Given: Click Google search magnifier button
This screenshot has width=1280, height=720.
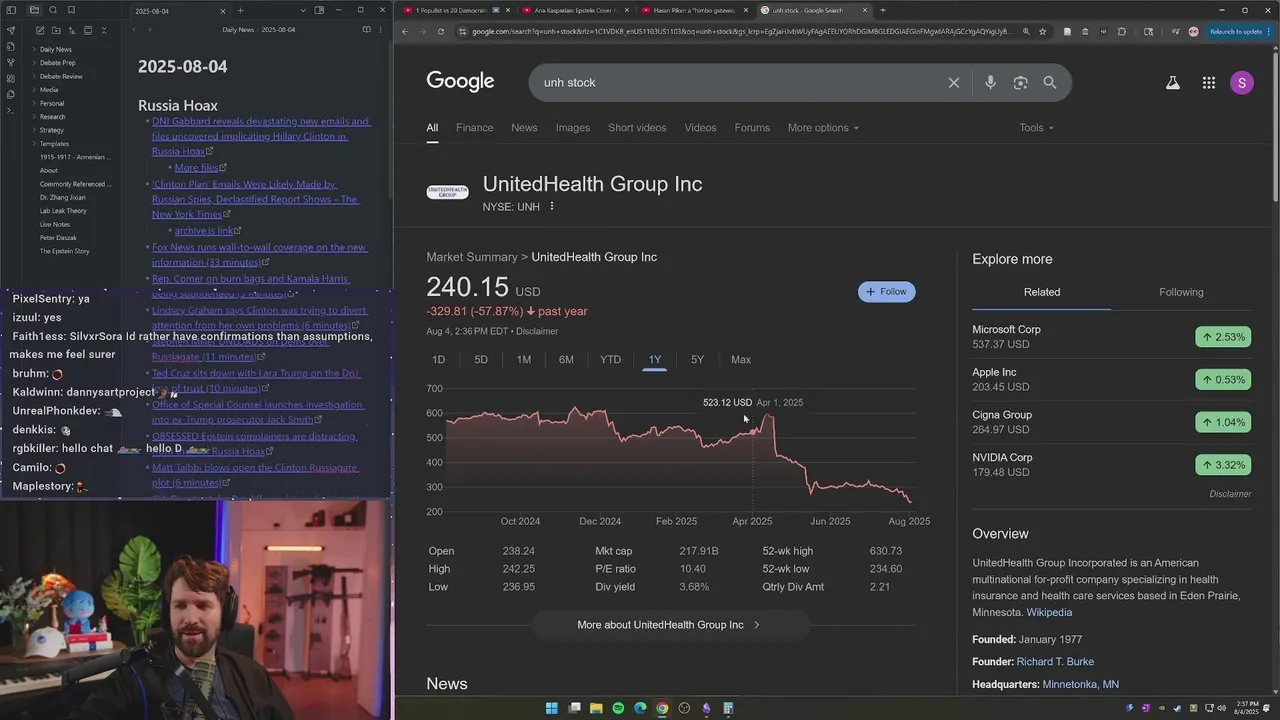Looking at the screenshot, I should click(x=1050, y=83).
